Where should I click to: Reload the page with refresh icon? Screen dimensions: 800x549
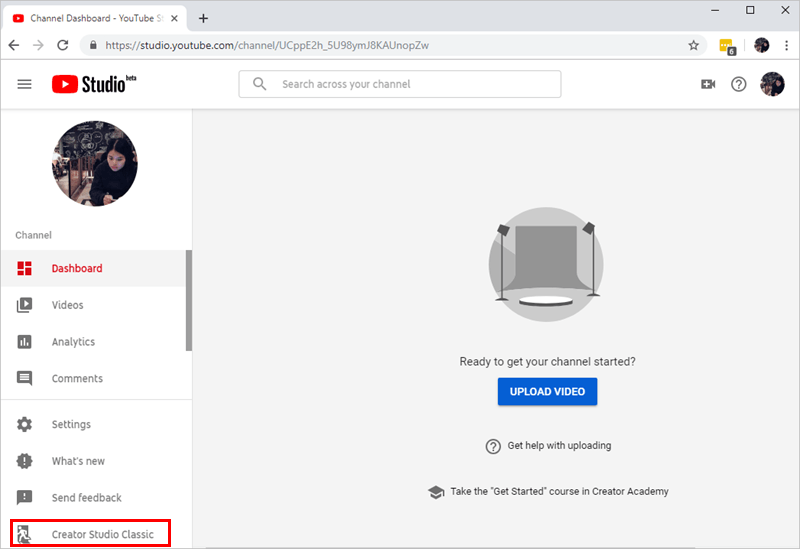(x=63, y=45)
